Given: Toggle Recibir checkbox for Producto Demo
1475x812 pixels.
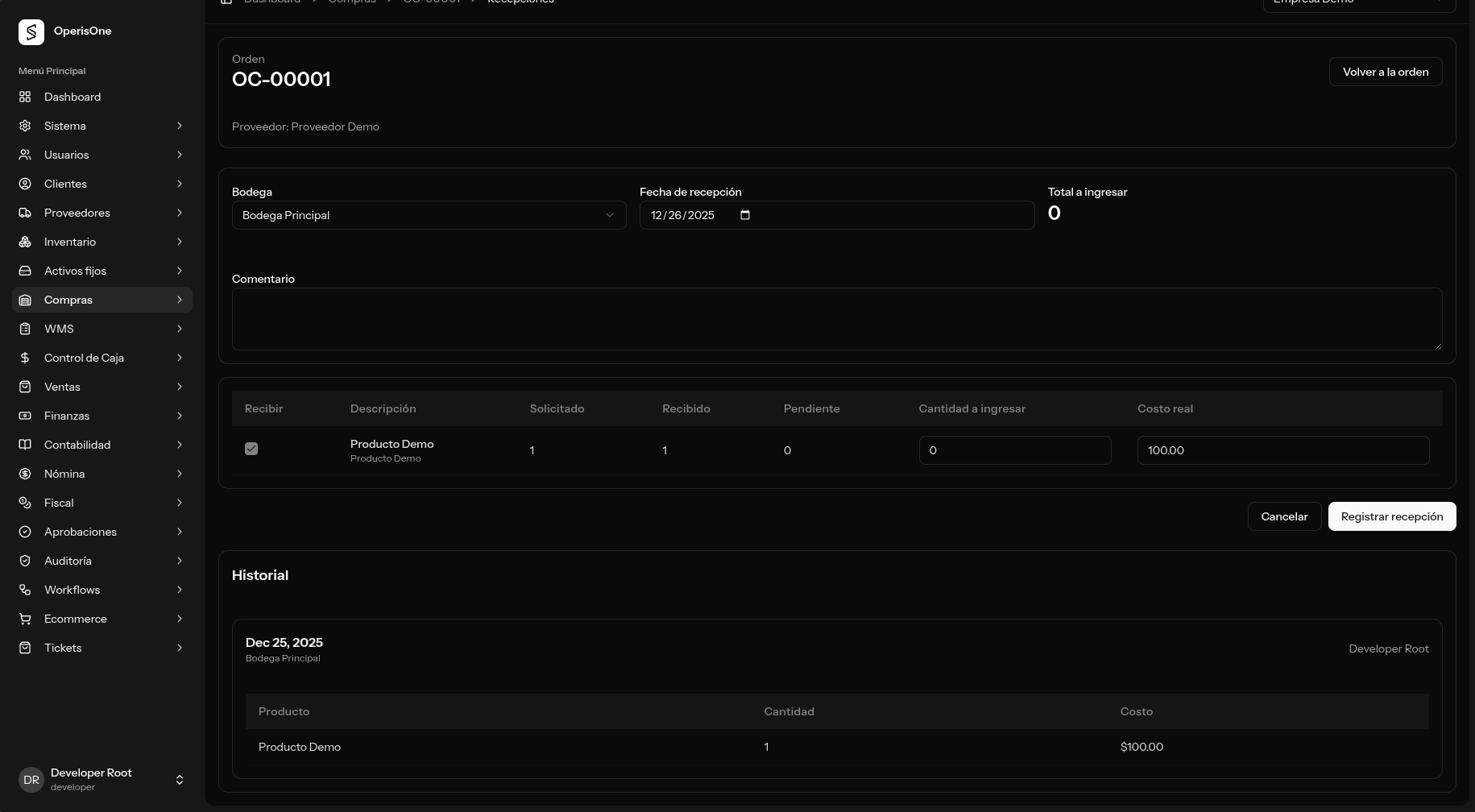Looking at the screenshot, I should tap(251, 449).
